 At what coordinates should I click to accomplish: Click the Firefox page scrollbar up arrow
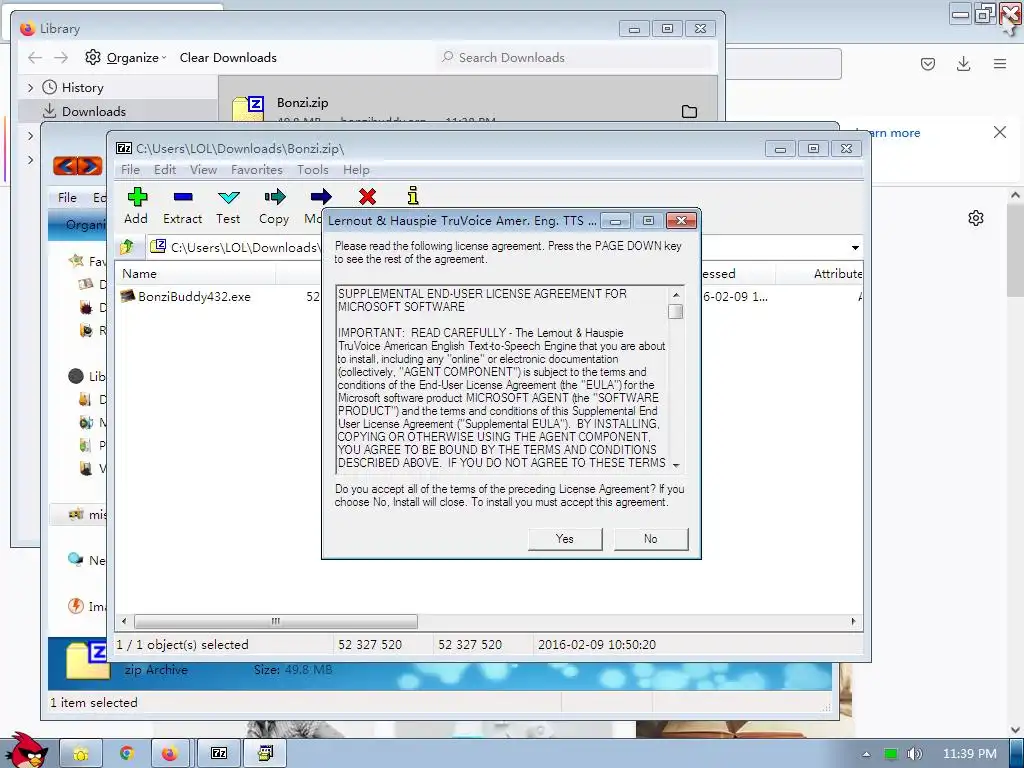click(x=1015, y=195)
